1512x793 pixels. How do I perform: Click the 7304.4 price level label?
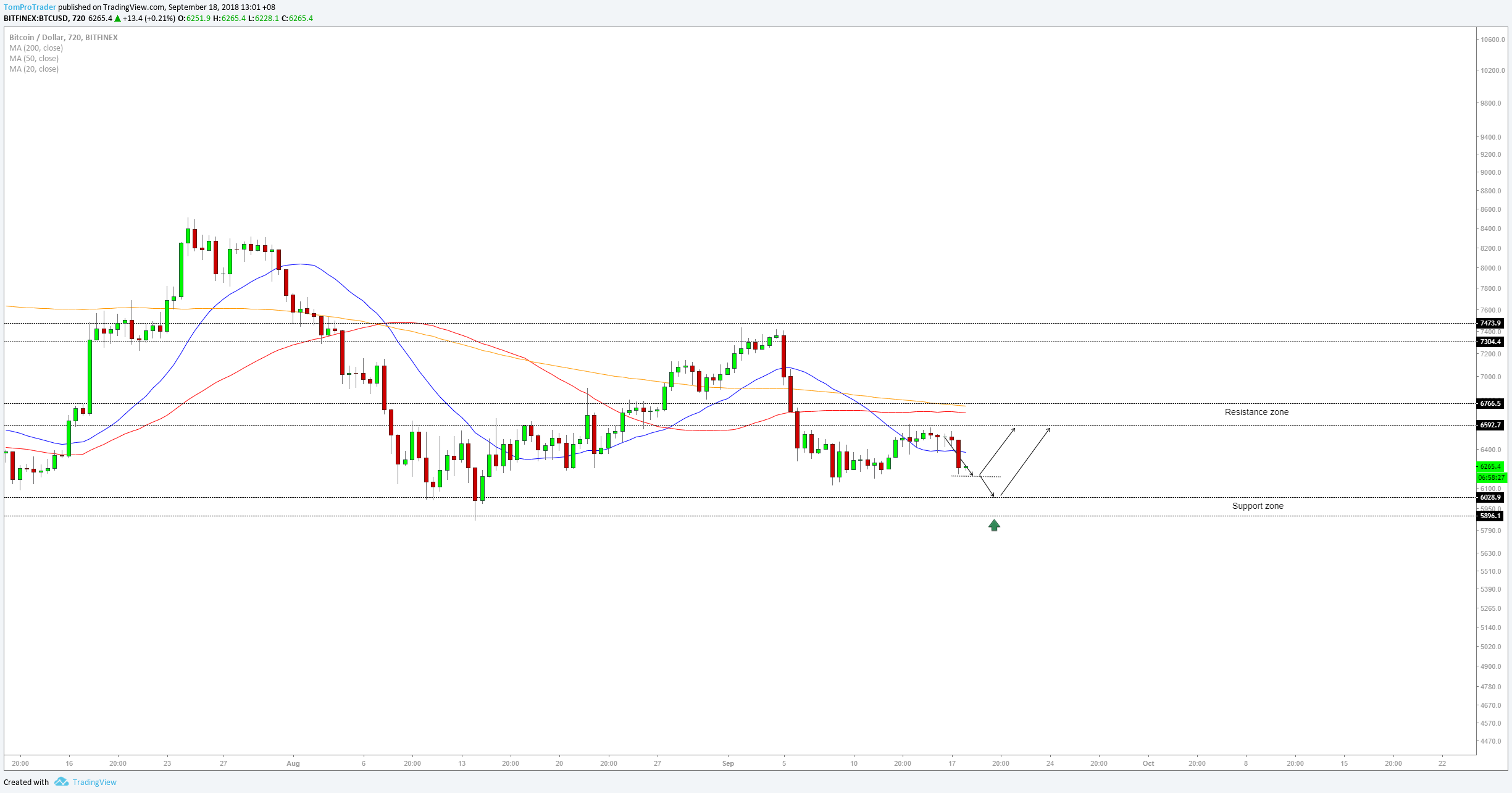1490,342
